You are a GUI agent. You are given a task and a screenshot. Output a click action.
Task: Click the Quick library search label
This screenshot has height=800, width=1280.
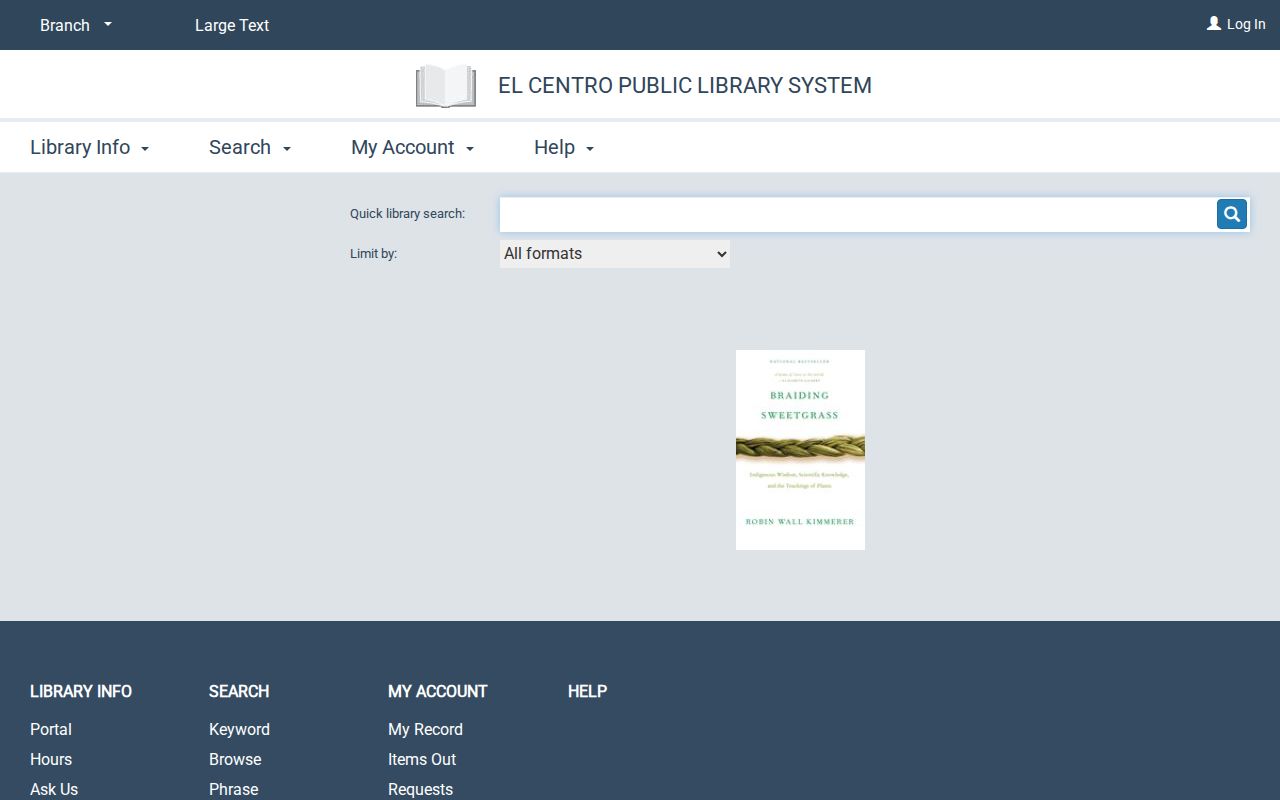407,214
